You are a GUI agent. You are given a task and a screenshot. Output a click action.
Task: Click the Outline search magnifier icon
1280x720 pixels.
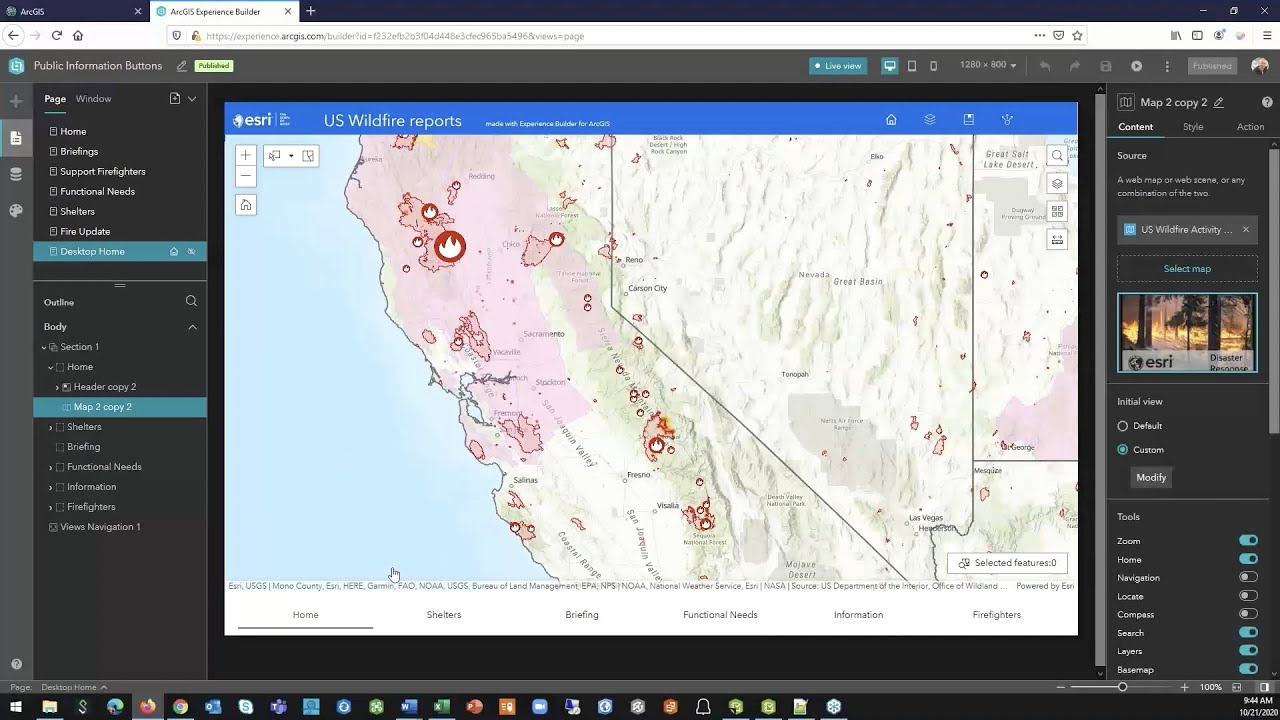pyautogui.click(x=191, y=301)
